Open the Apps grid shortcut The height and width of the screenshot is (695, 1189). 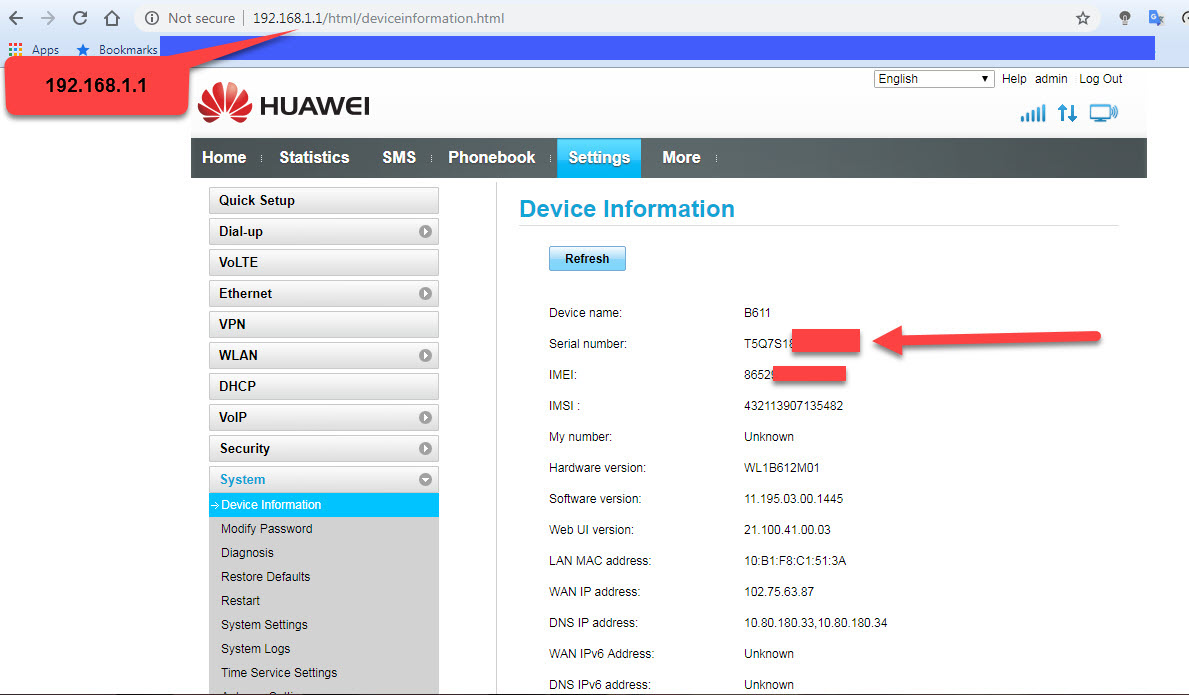tap(34, 49)
